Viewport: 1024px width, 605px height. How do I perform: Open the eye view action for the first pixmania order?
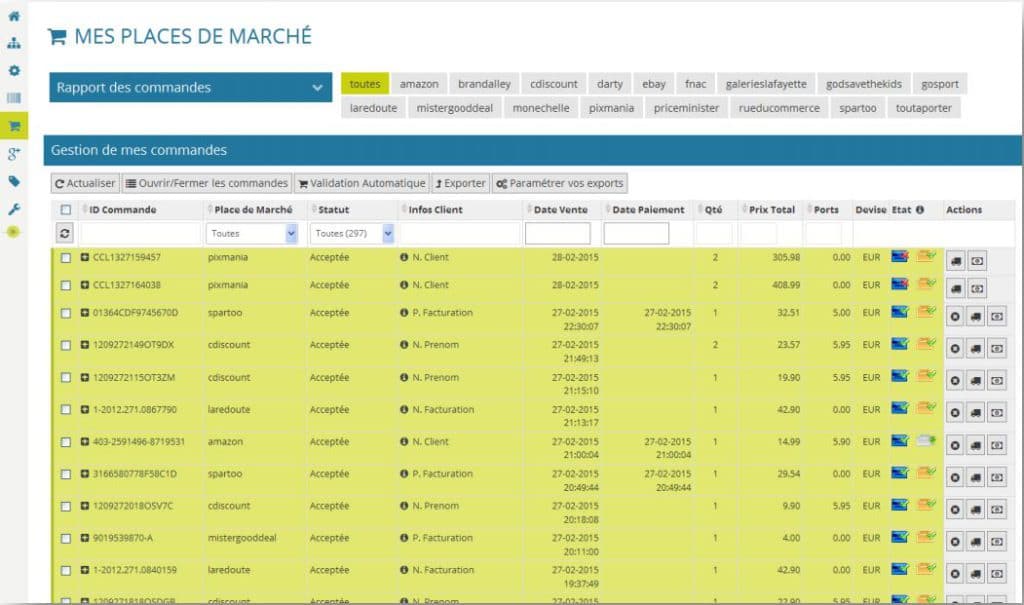(977, 260)
